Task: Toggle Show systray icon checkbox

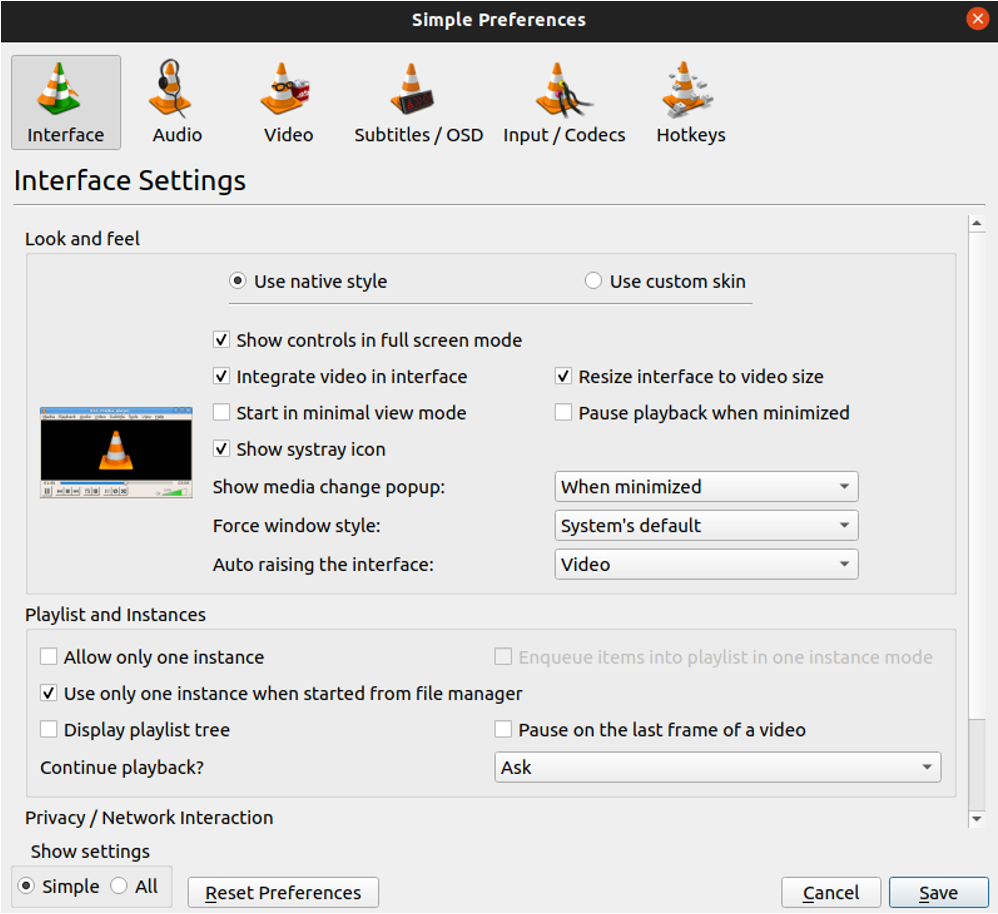Action: 221,449
